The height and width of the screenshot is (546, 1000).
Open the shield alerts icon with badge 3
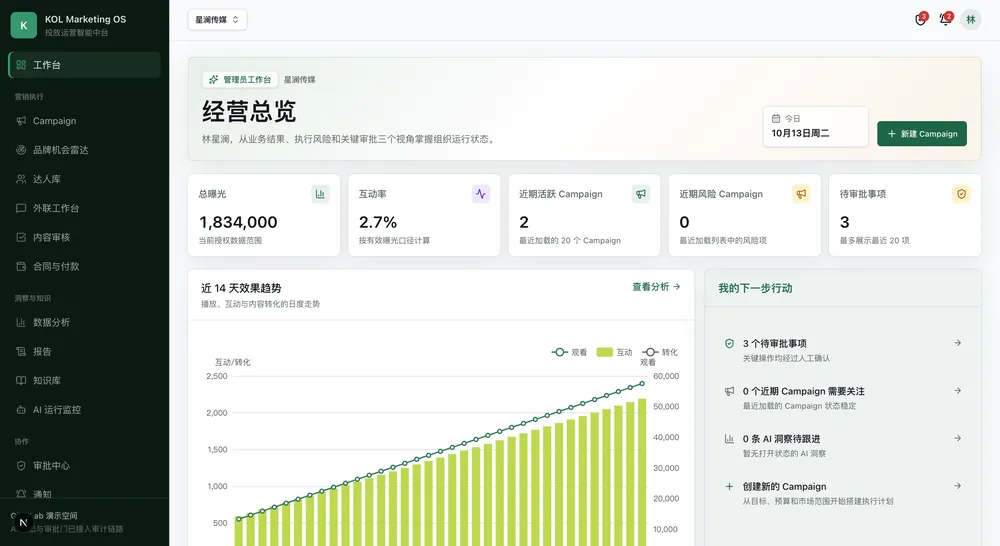click(x=920, y=19)
